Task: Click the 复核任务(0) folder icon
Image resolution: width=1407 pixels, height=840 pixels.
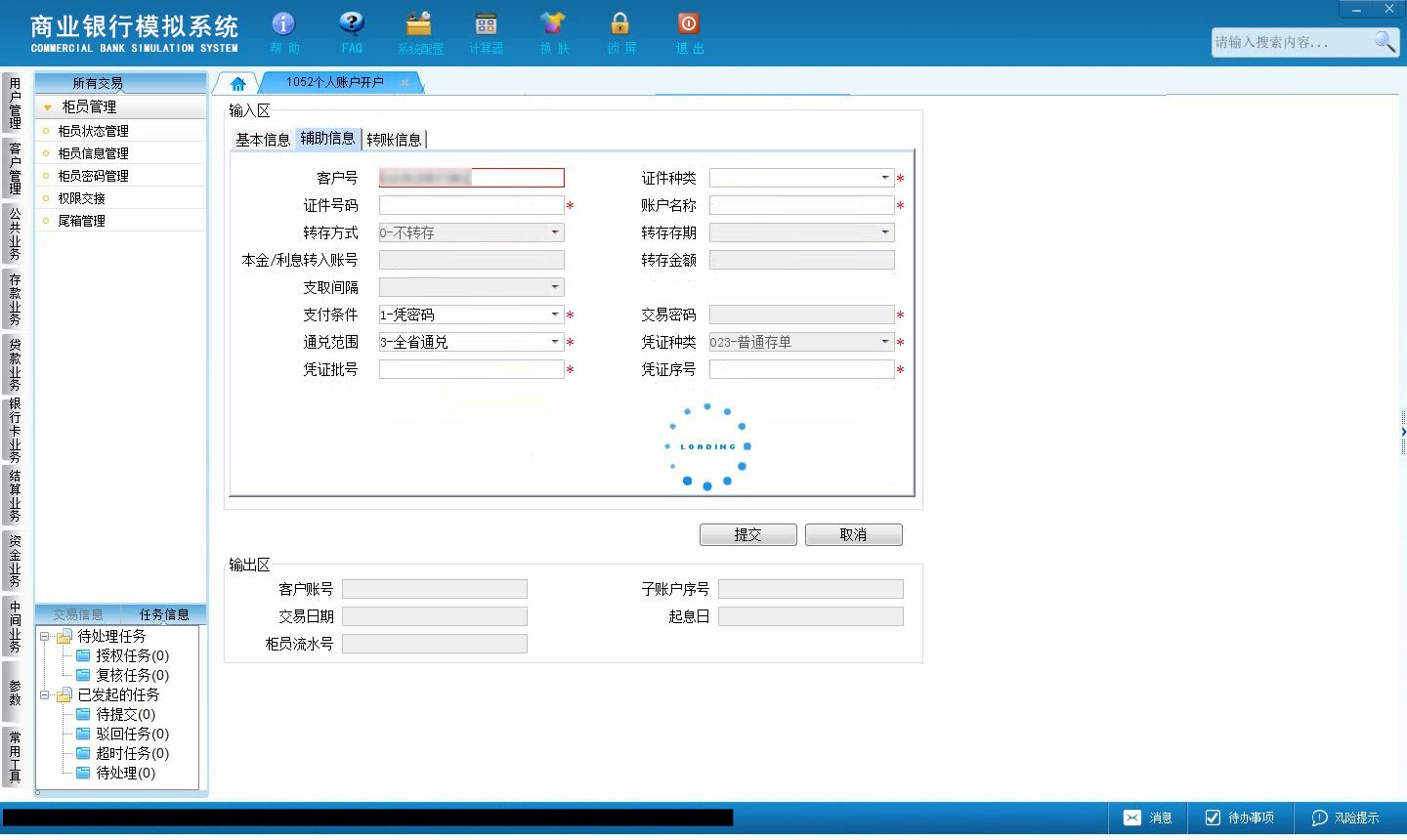Action: 84,675
